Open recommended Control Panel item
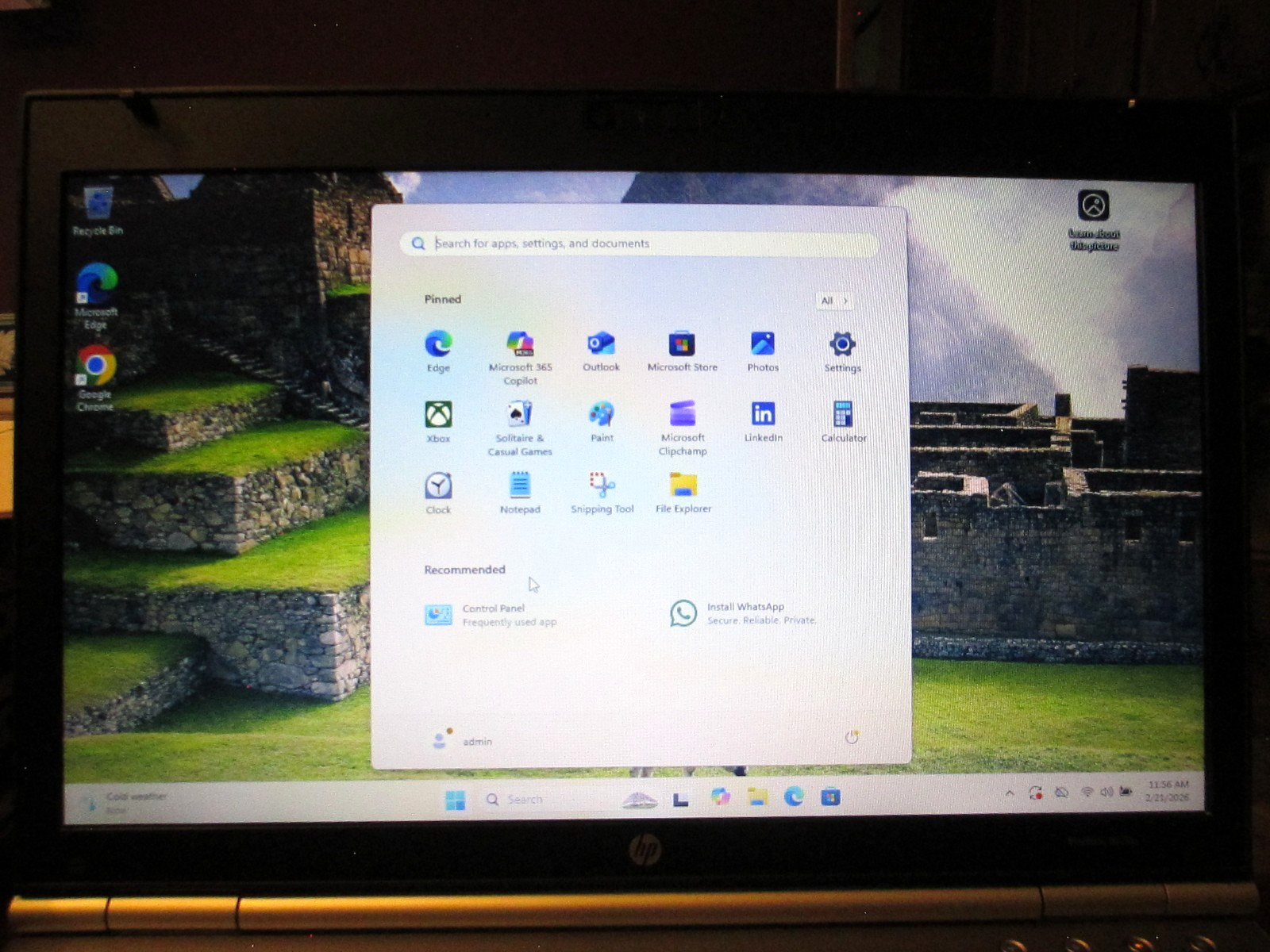Screen dimensions: 1270x952 491,615
